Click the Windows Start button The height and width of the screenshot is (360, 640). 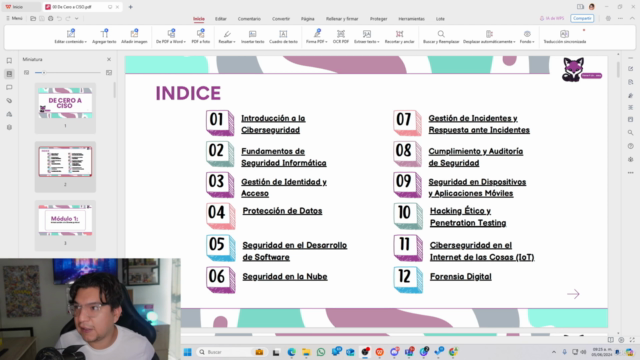pos(188,352)
